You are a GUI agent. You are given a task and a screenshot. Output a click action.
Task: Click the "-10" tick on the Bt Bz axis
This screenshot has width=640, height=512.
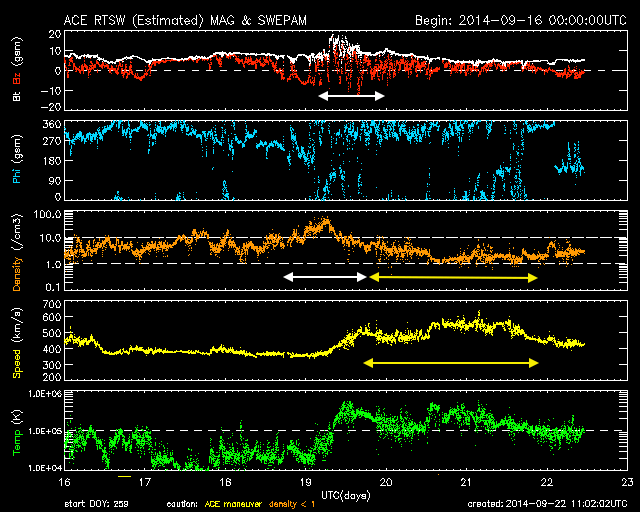point(51,90)
